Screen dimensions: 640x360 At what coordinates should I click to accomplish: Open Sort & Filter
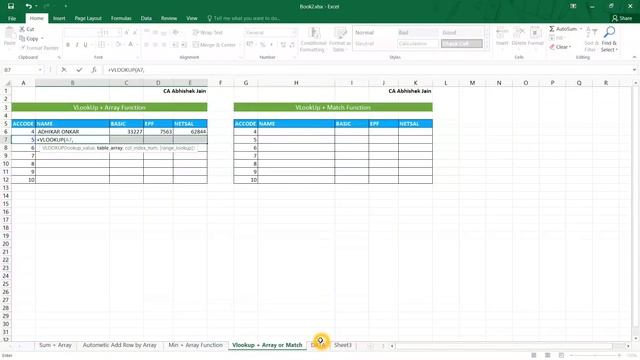[x=591, y=39]
